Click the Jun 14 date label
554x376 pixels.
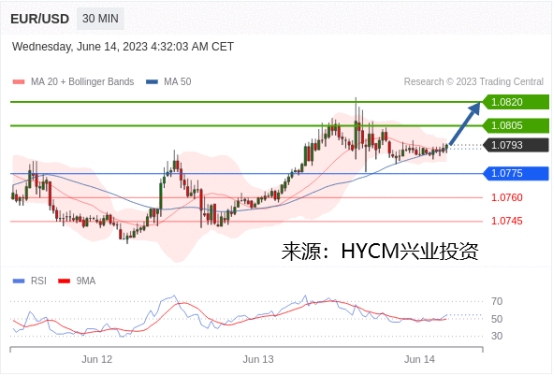tap(419, 360)
